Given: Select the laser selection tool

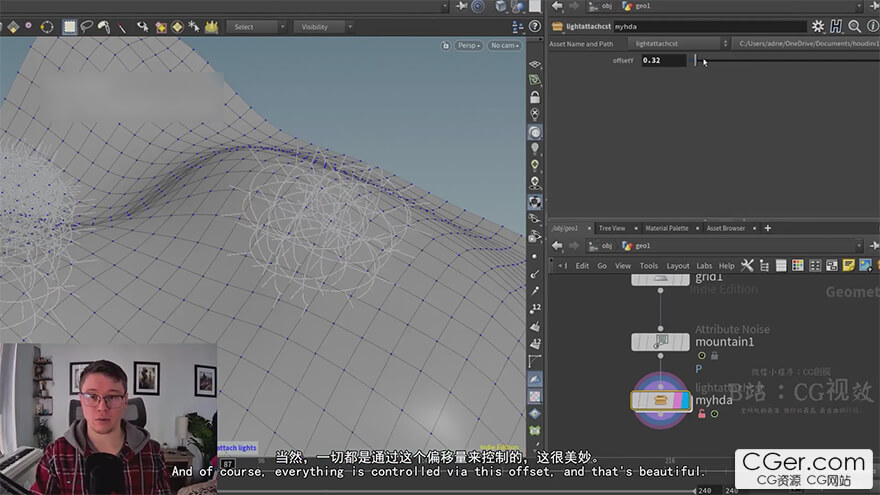Looking at the screenshot, I should [x=122, y=27].
